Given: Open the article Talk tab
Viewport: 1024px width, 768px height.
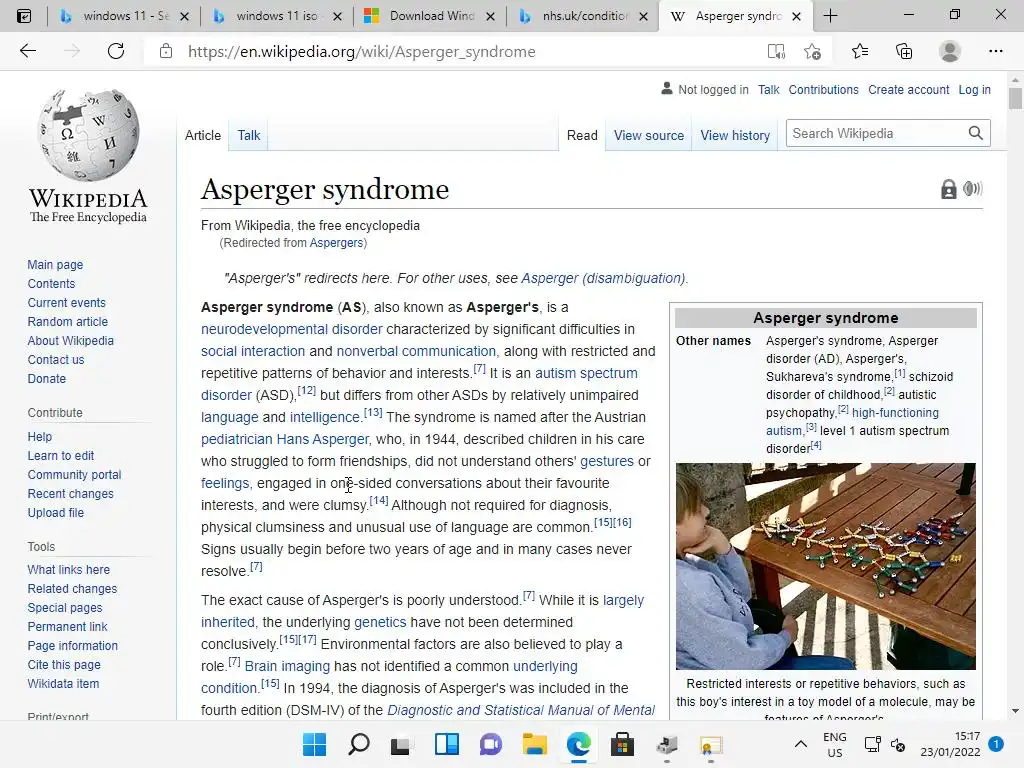Looking at the screenshot, I should 249,135.
